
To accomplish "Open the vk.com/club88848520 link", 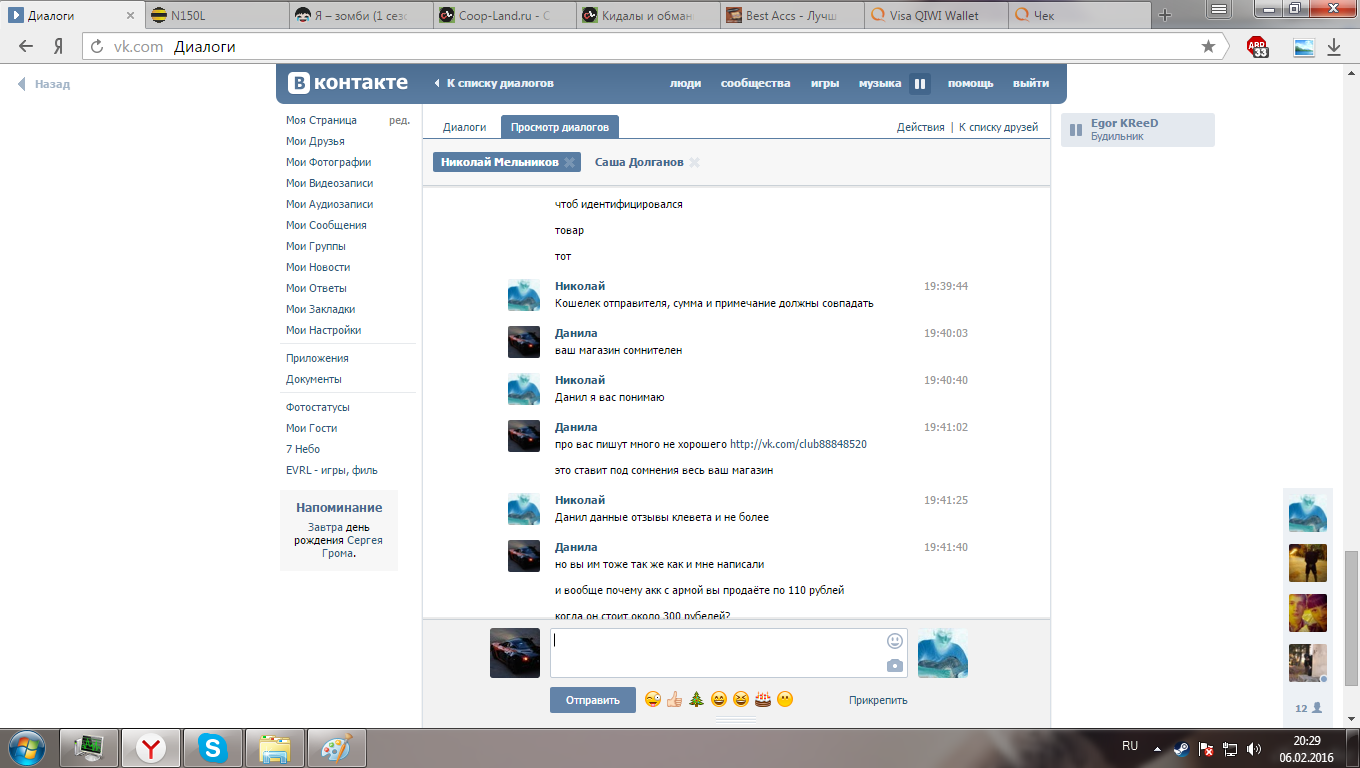I will coord(798,444).
